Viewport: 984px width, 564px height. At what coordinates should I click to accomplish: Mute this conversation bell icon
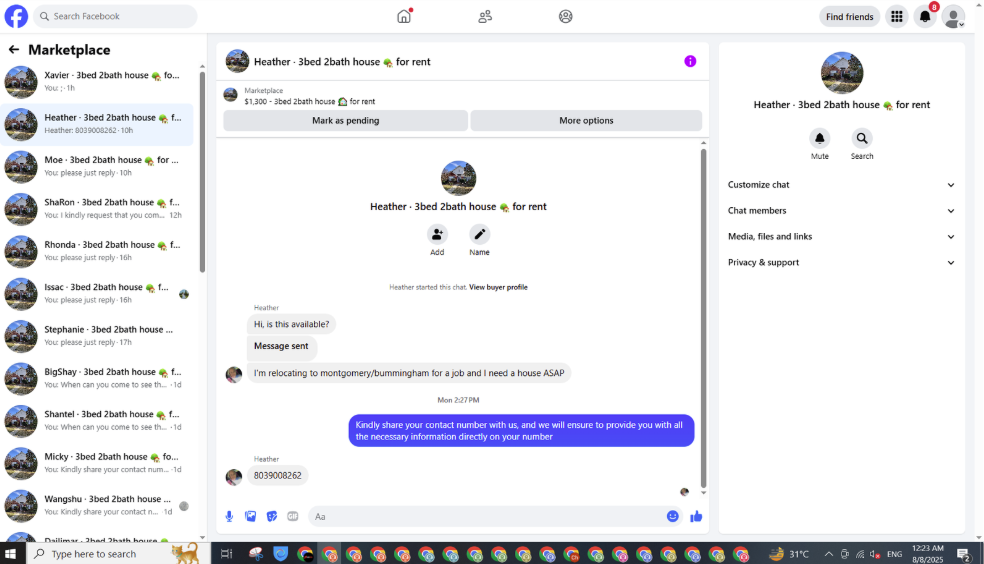(820, 138)
